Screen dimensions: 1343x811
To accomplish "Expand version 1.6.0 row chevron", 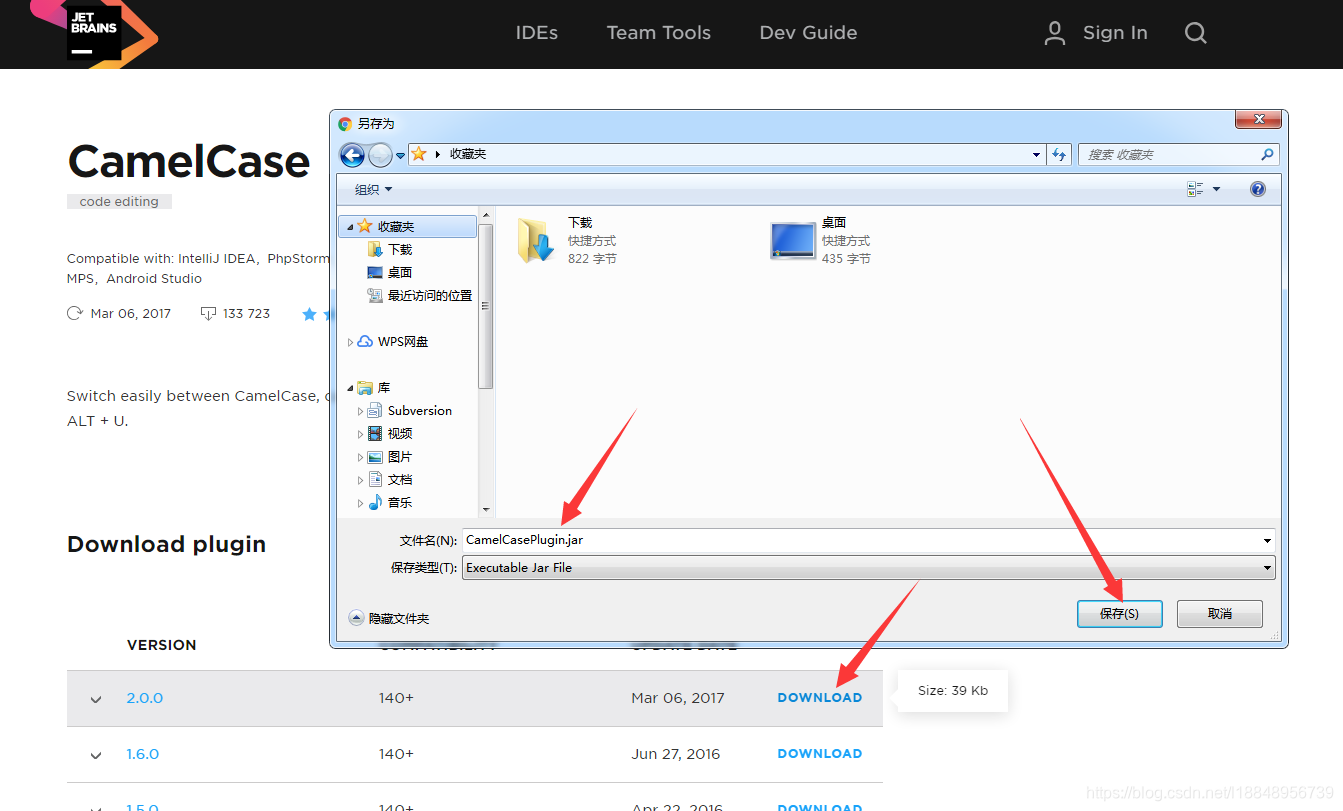I will [96, 755].
